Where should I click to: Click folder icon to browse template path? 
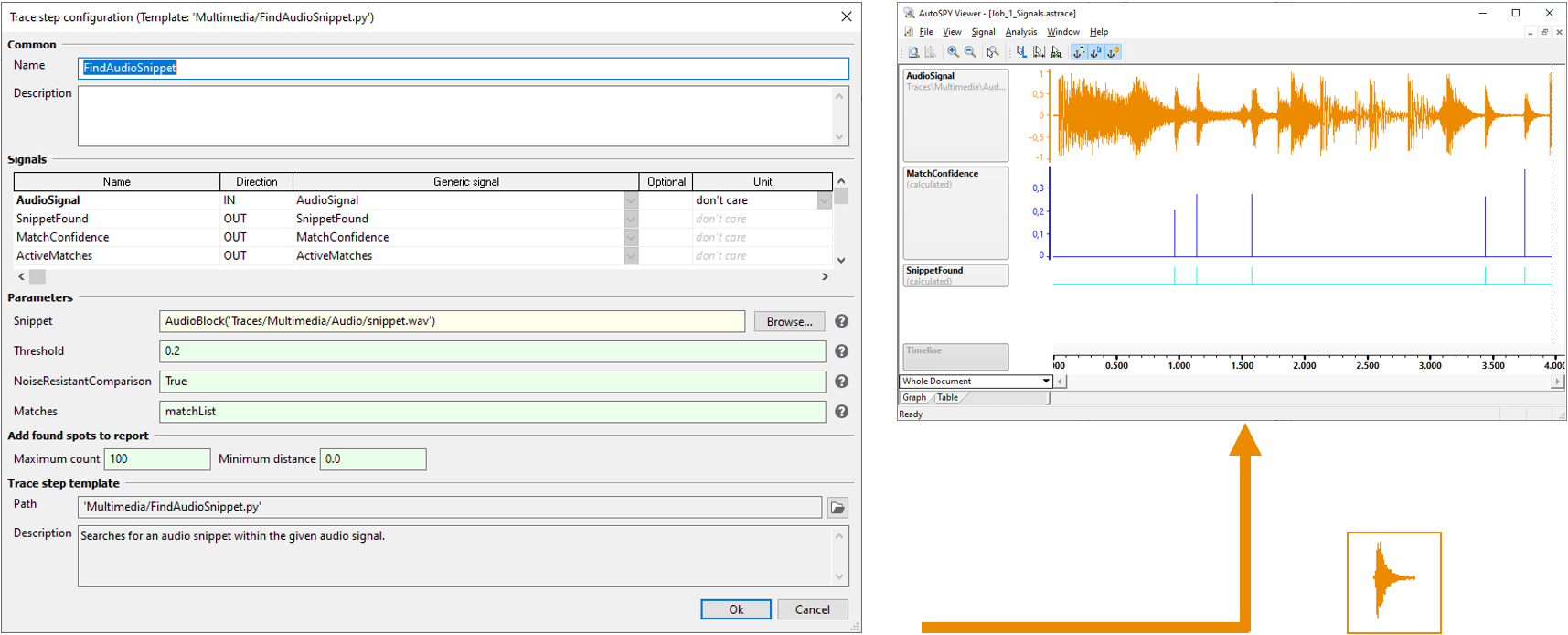pyautogui.click(x=837, y=508)
